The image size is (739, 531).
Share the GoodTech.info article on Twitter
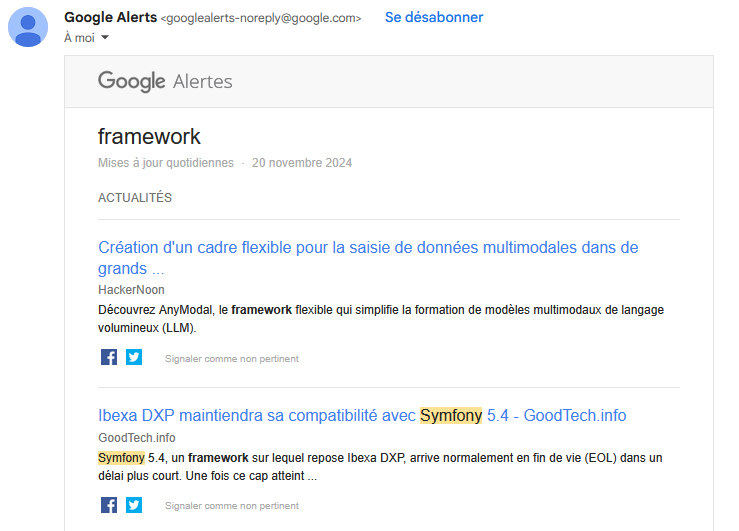click(134, 505)
